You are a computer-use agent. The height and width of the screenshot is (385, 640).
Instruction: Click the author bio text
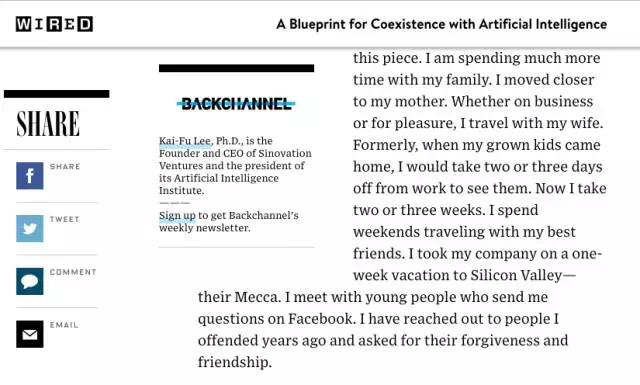coord(235,166)
